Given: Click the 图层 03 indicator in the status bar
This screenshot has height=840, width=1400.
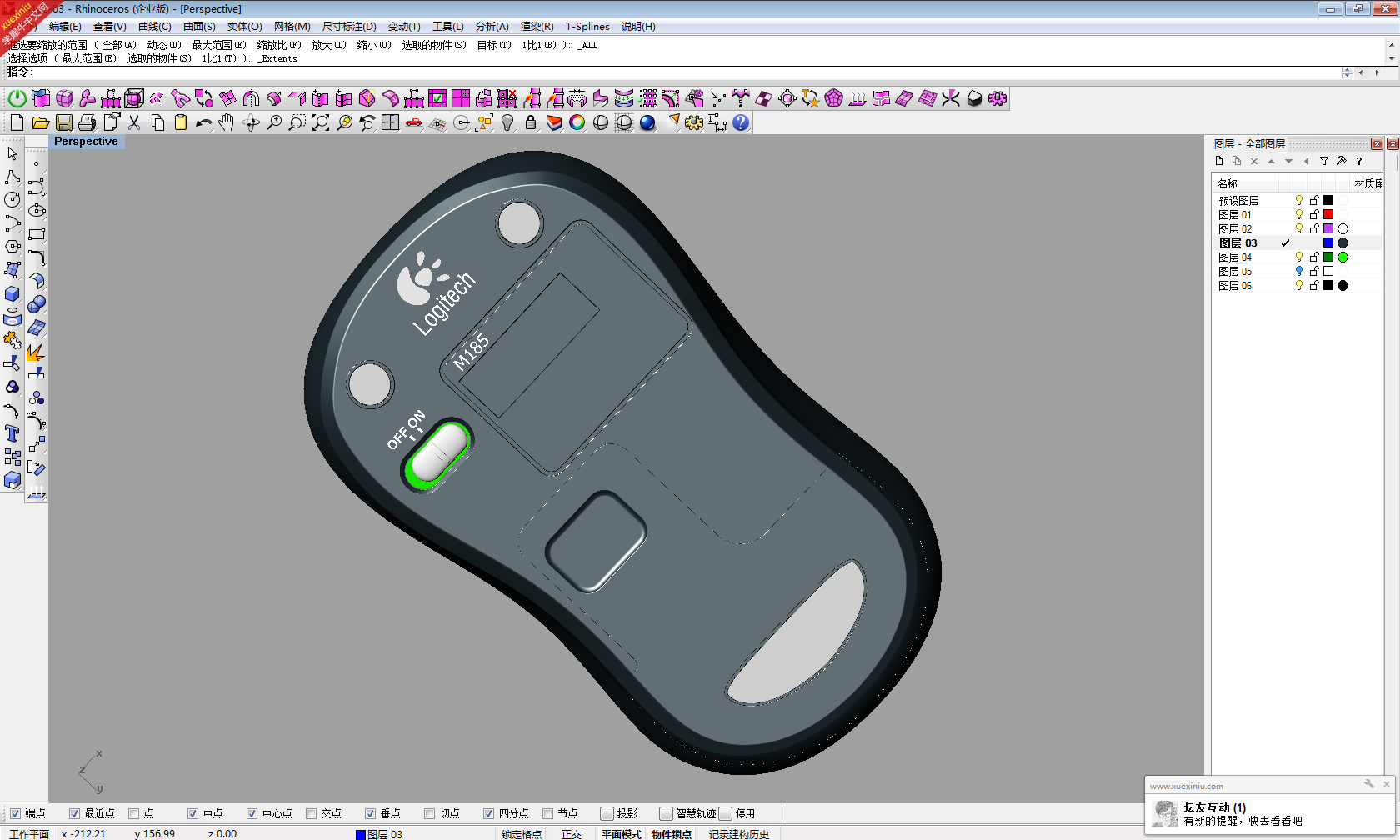Looking at the screenshot, I should coord(379,834).
